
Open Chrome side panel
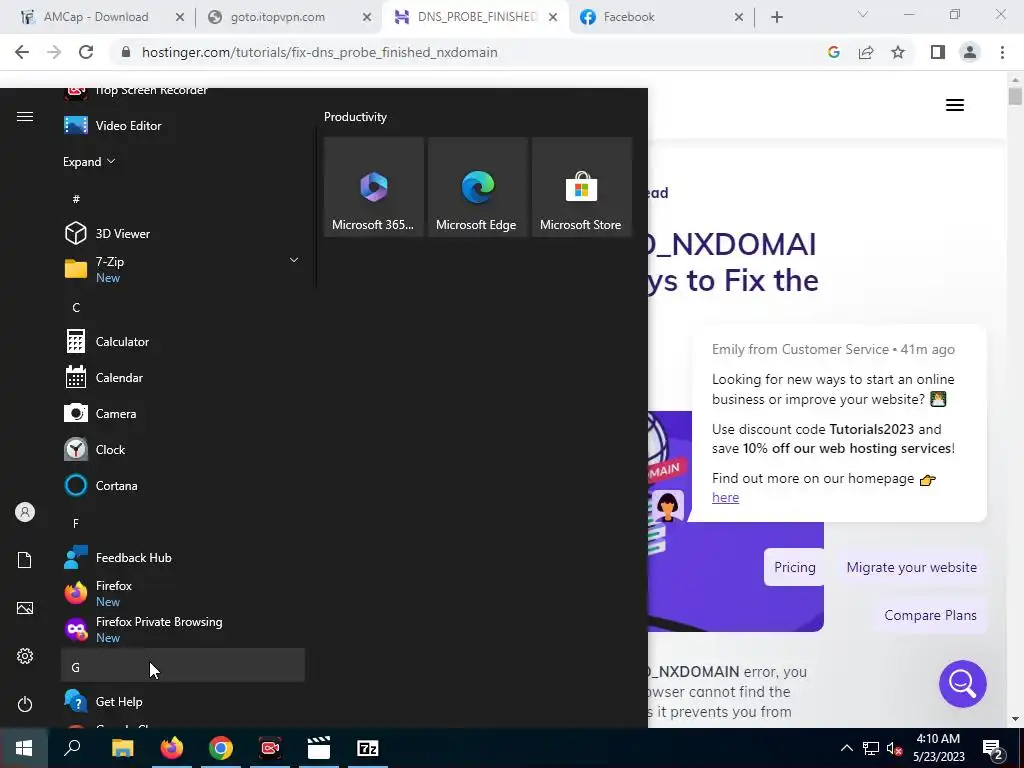(938, 52)
